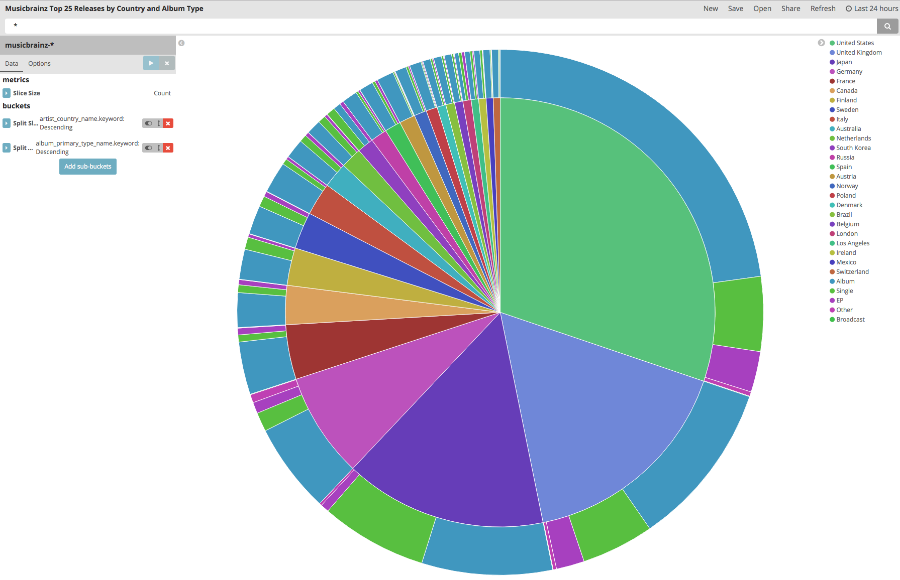Run the query with the magnifier icon
This screenshot has width=900, height=580.
coord(887,26)
